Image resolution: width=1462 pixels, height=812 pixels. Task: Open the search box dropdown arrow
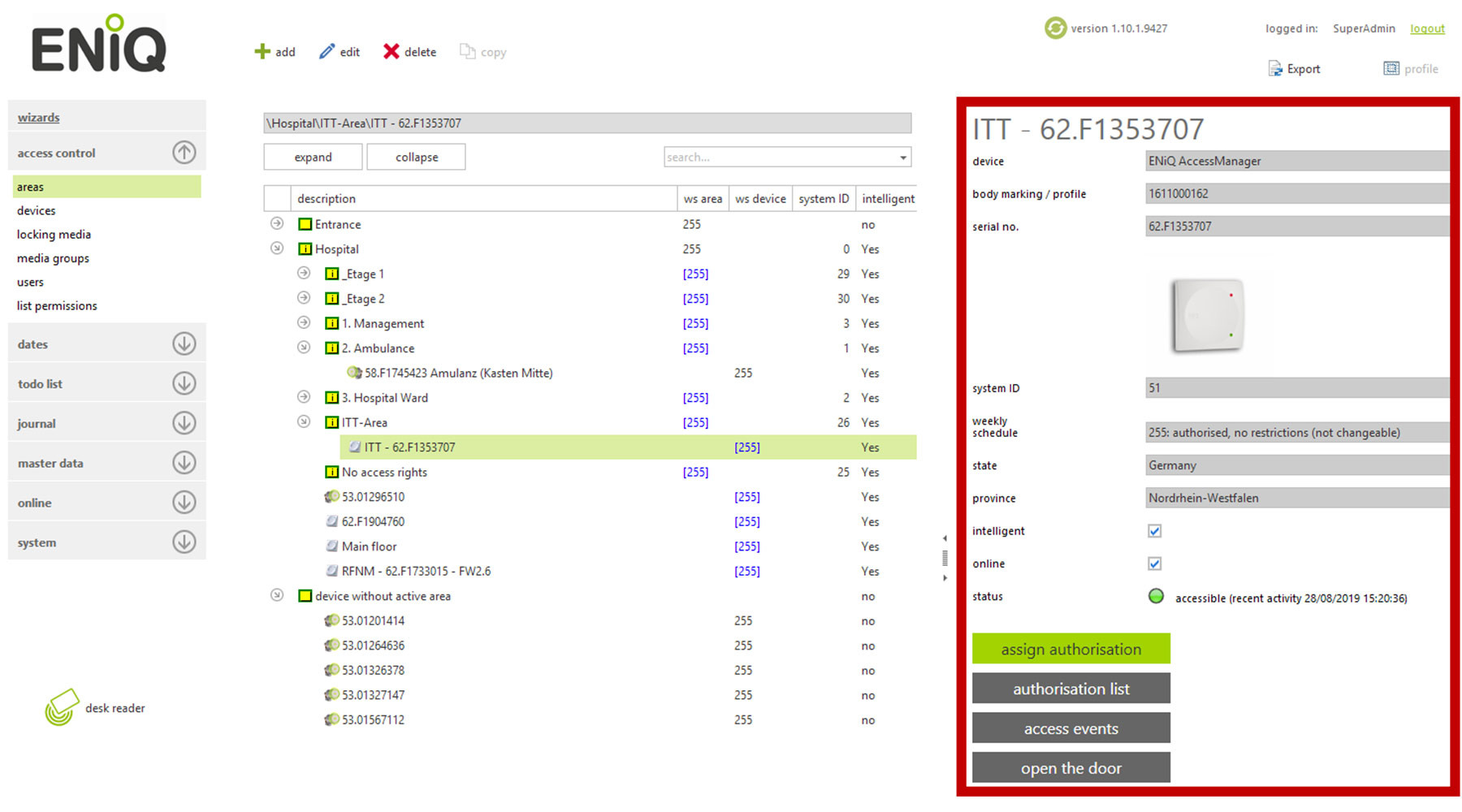(x=902, y=158)
